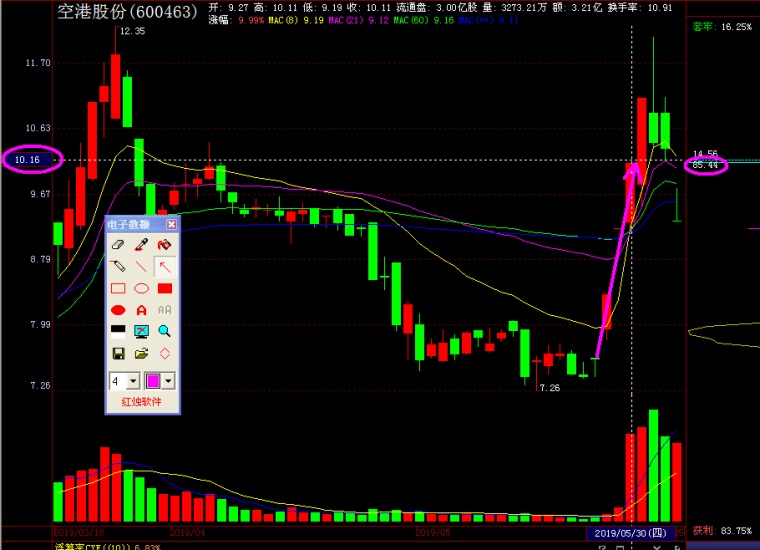
Task: Click the gray AA font size icon
Action: (x=165, y=310)
